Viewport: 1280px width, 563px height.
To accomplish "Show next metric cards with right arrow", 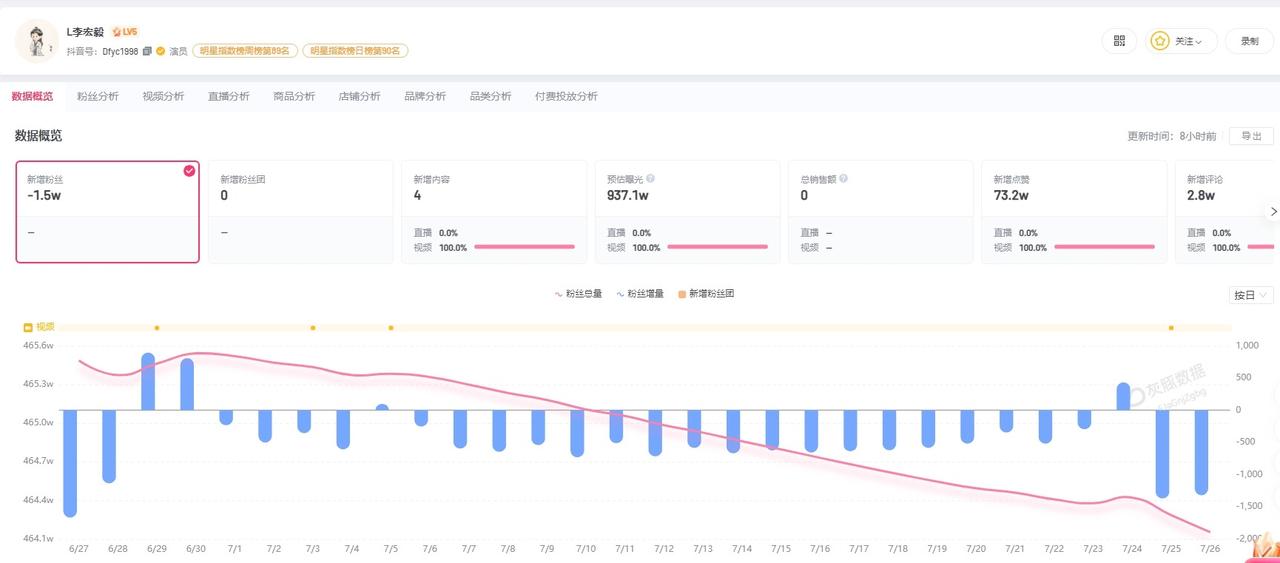I will point(1273,212).
